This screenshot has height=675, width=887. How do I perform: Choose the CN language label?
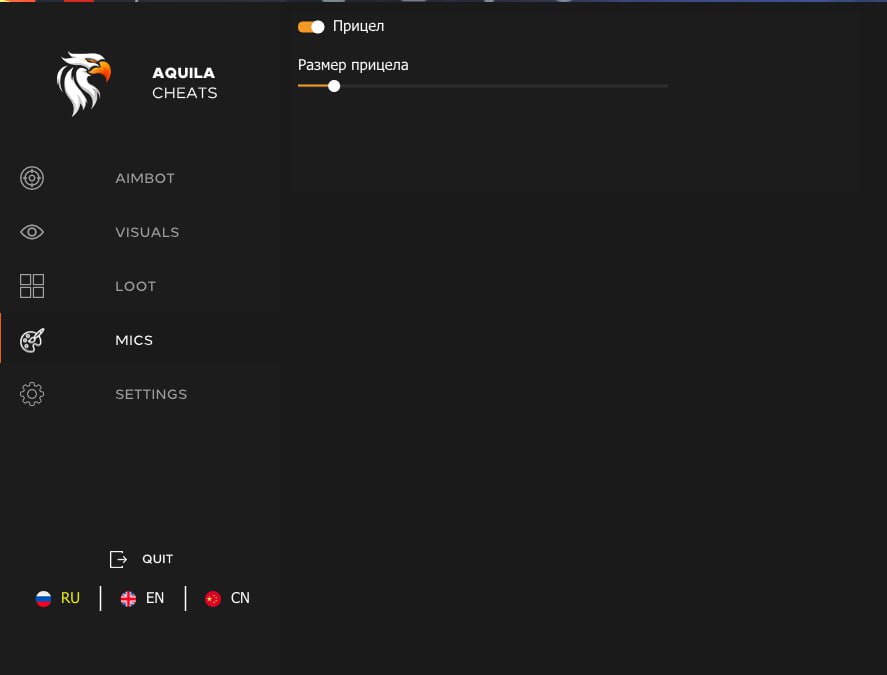click(x=240, y=598)
